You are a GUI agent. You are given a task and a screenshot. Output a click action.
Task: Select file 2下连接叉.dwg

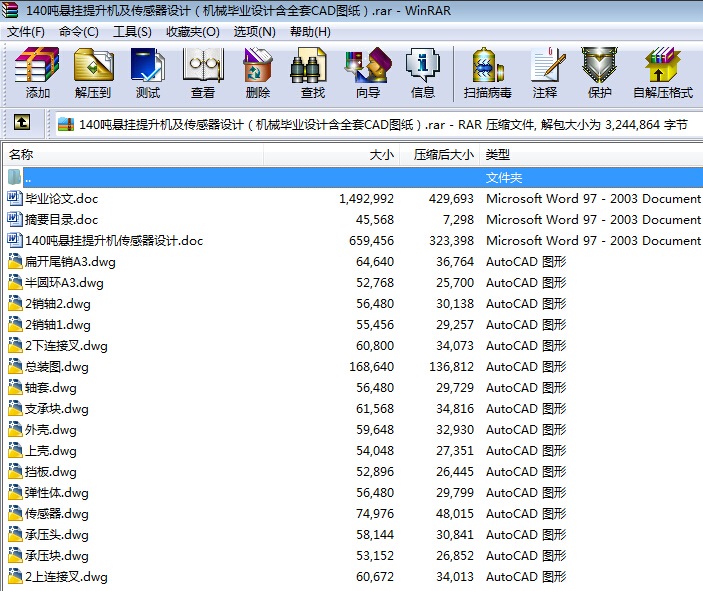point(66,346)
